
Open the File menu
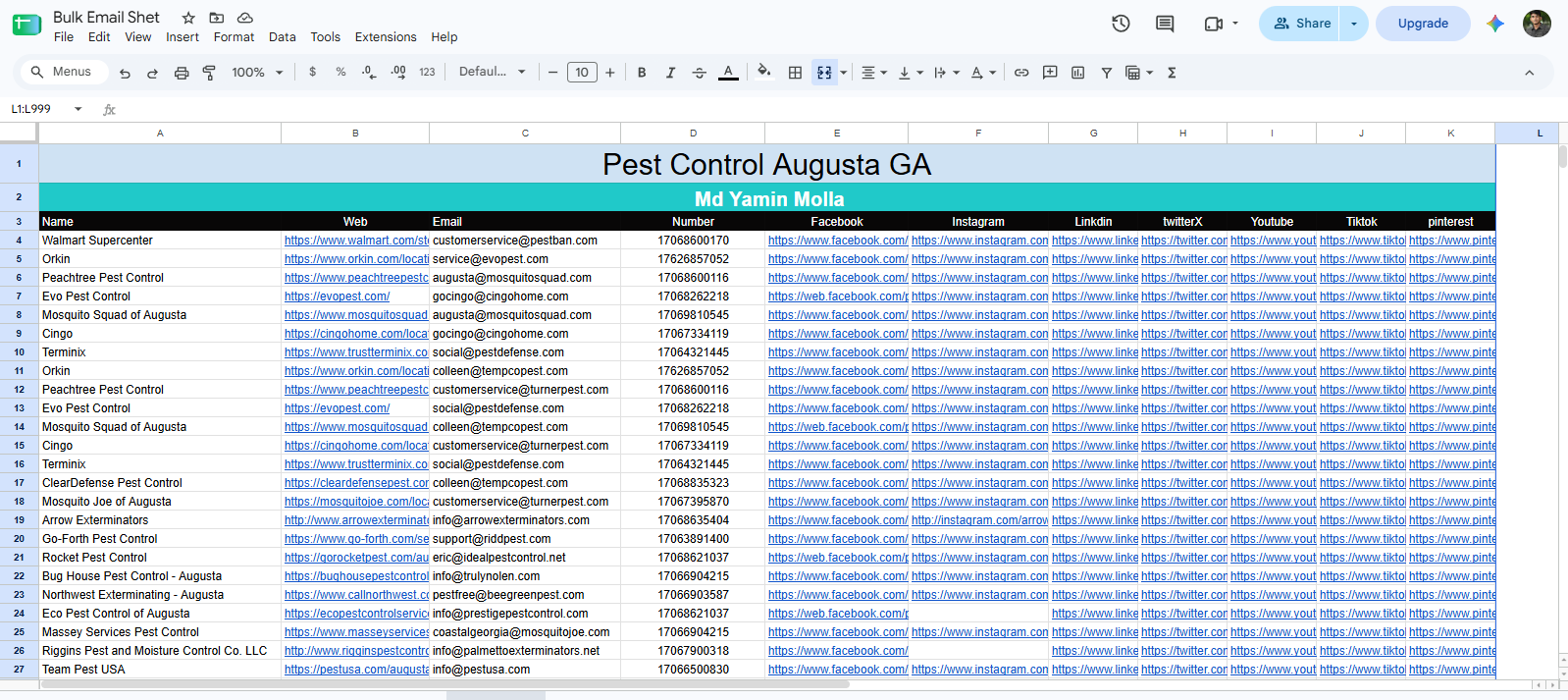tap(64, 37)
